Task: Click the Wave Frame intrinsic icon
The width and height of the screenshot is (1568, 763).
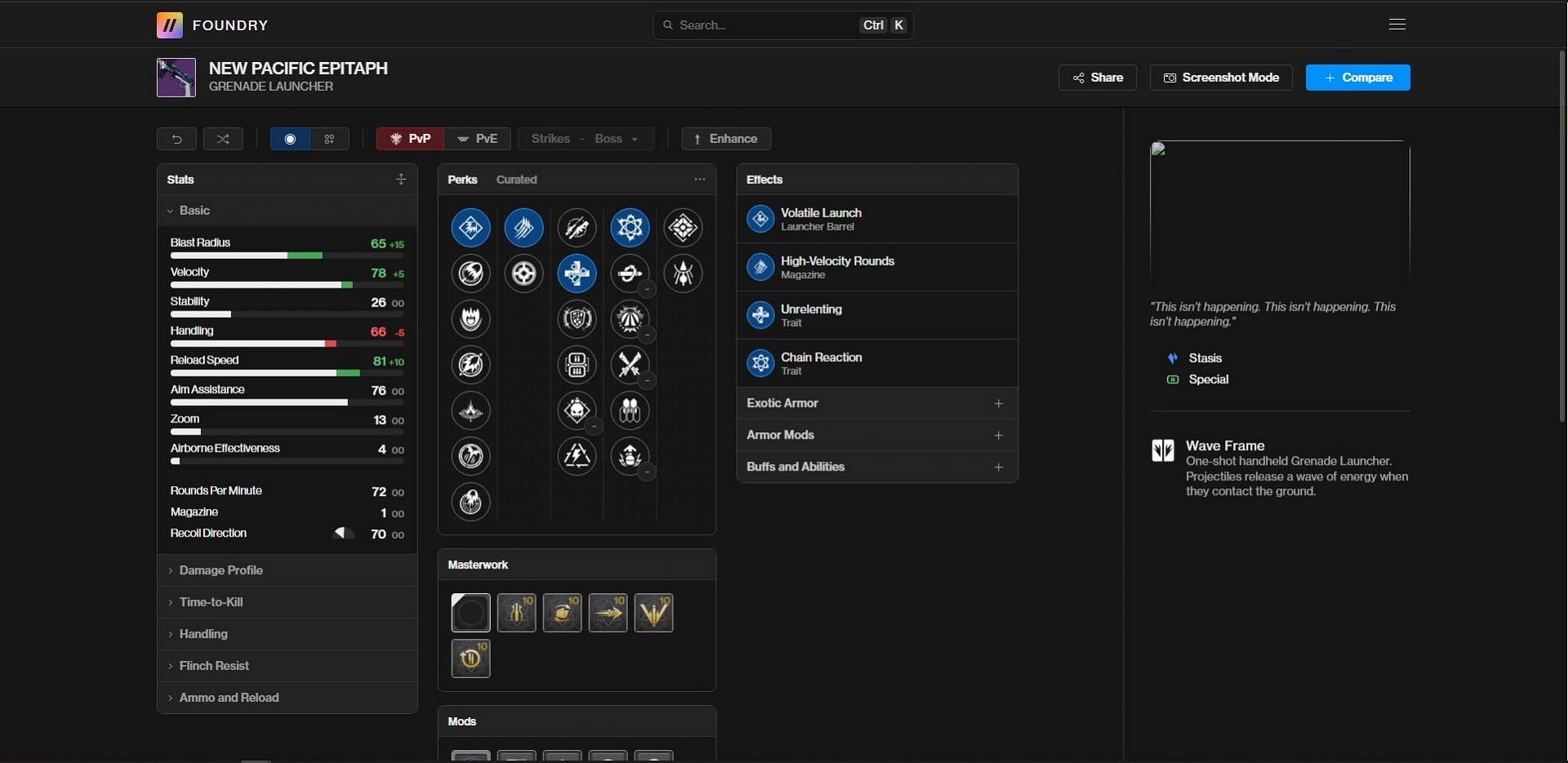Action: point(1163,450)
